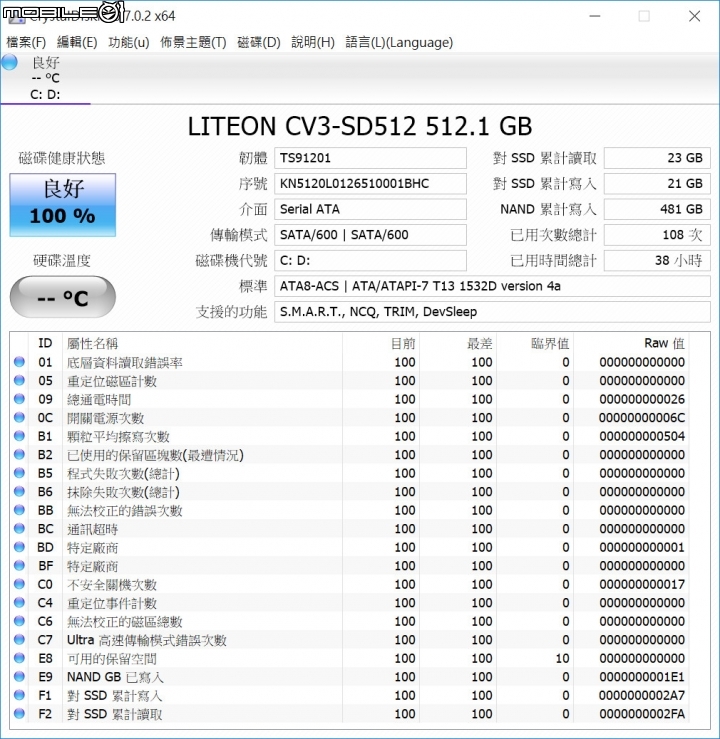
Task: Click the status dot for attribute E9
Action: 19,677
